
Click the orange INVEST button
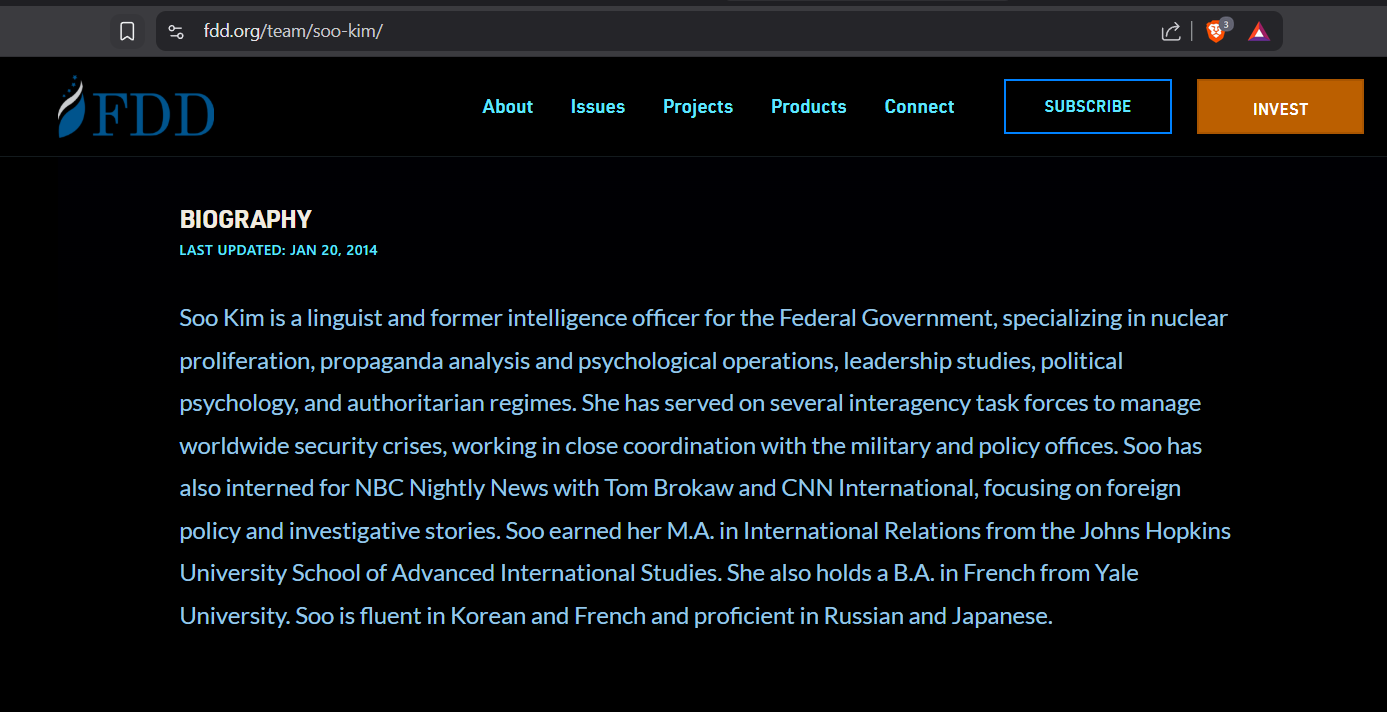coord(1280,107)
